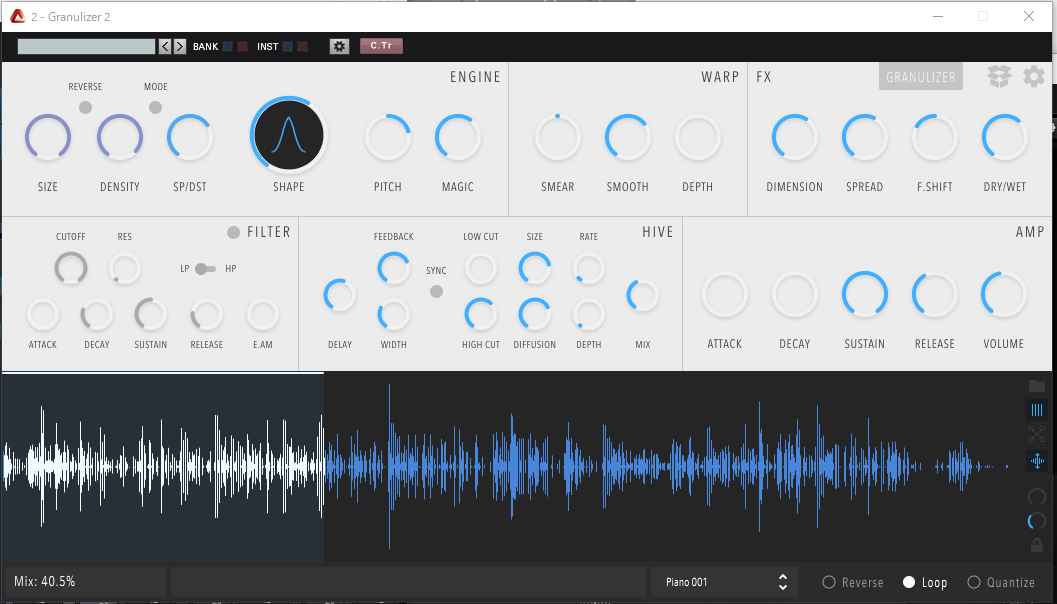The height and width of the screenshot is (604, 1057).
Task: Switch the filter LP/HP toggle
Action: (205, 269)
